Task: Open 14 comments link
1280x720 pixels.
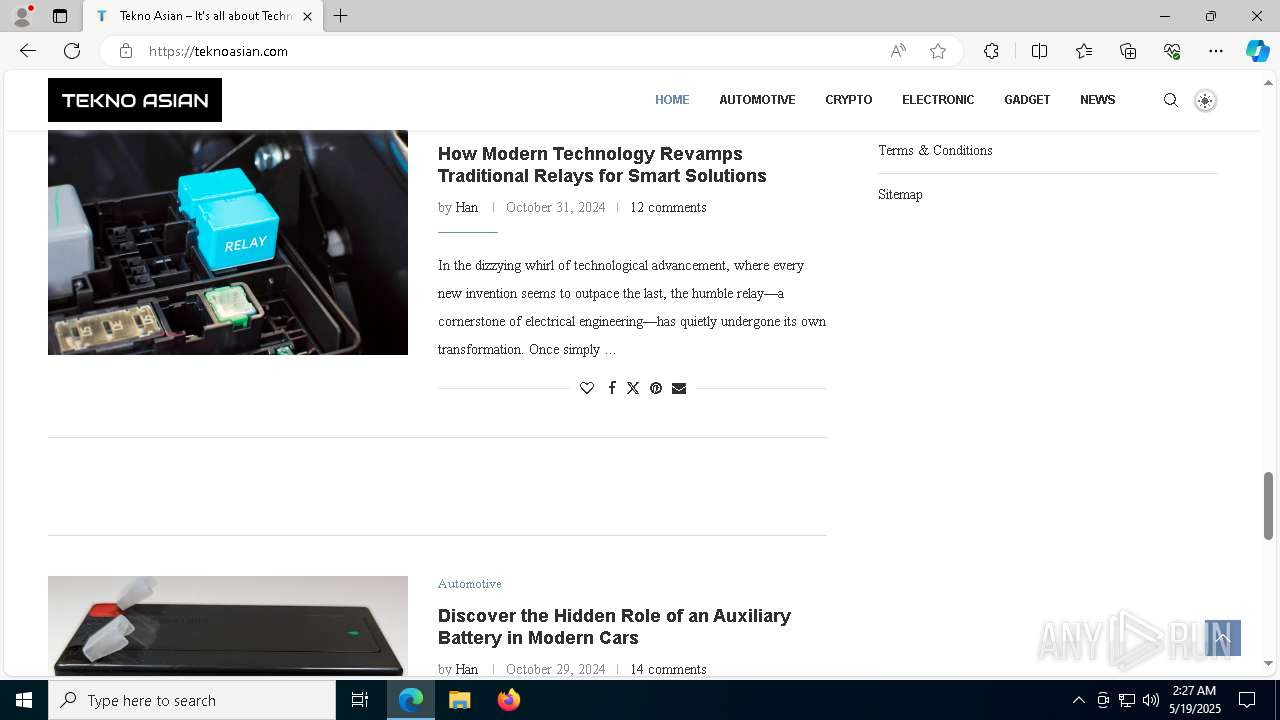Action: pos(668,670)
